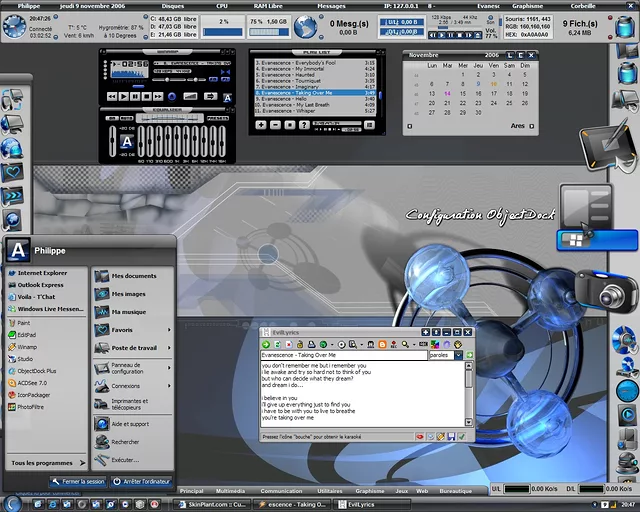The width and height of the screenshot is (640, 512).
Task: Click the save floppy icon in EvilLyrics
Action: pyautogui.click(x=452, y=437)
